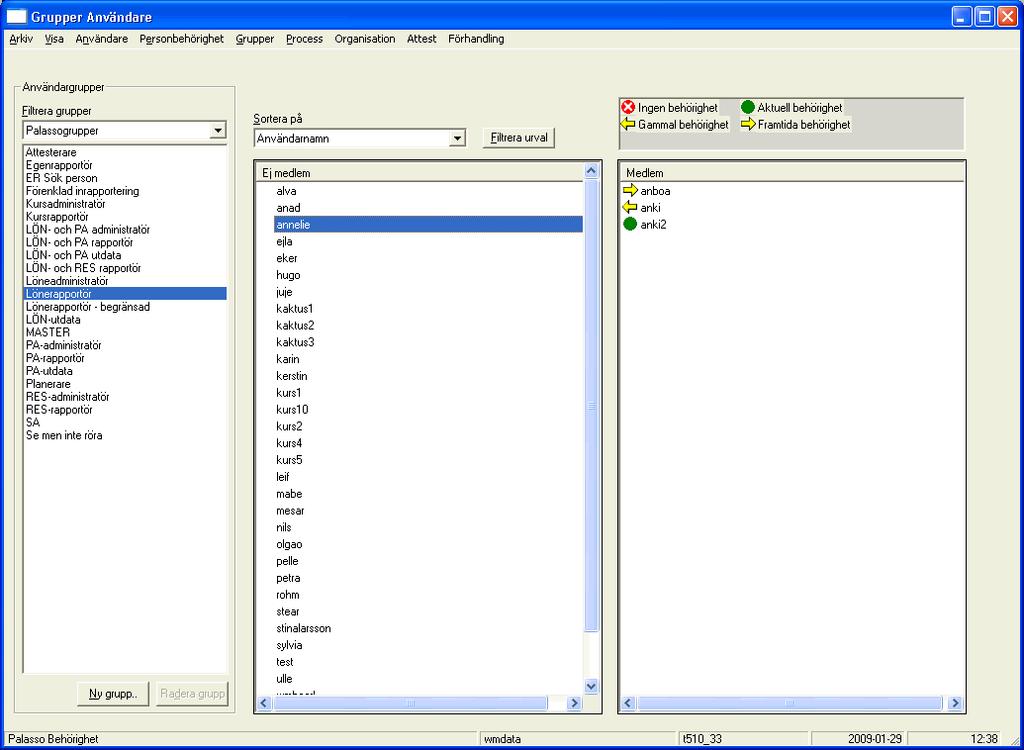Select user anad in Ej medlem list
Screen dimensions: 1024x750
pos(428,208)
